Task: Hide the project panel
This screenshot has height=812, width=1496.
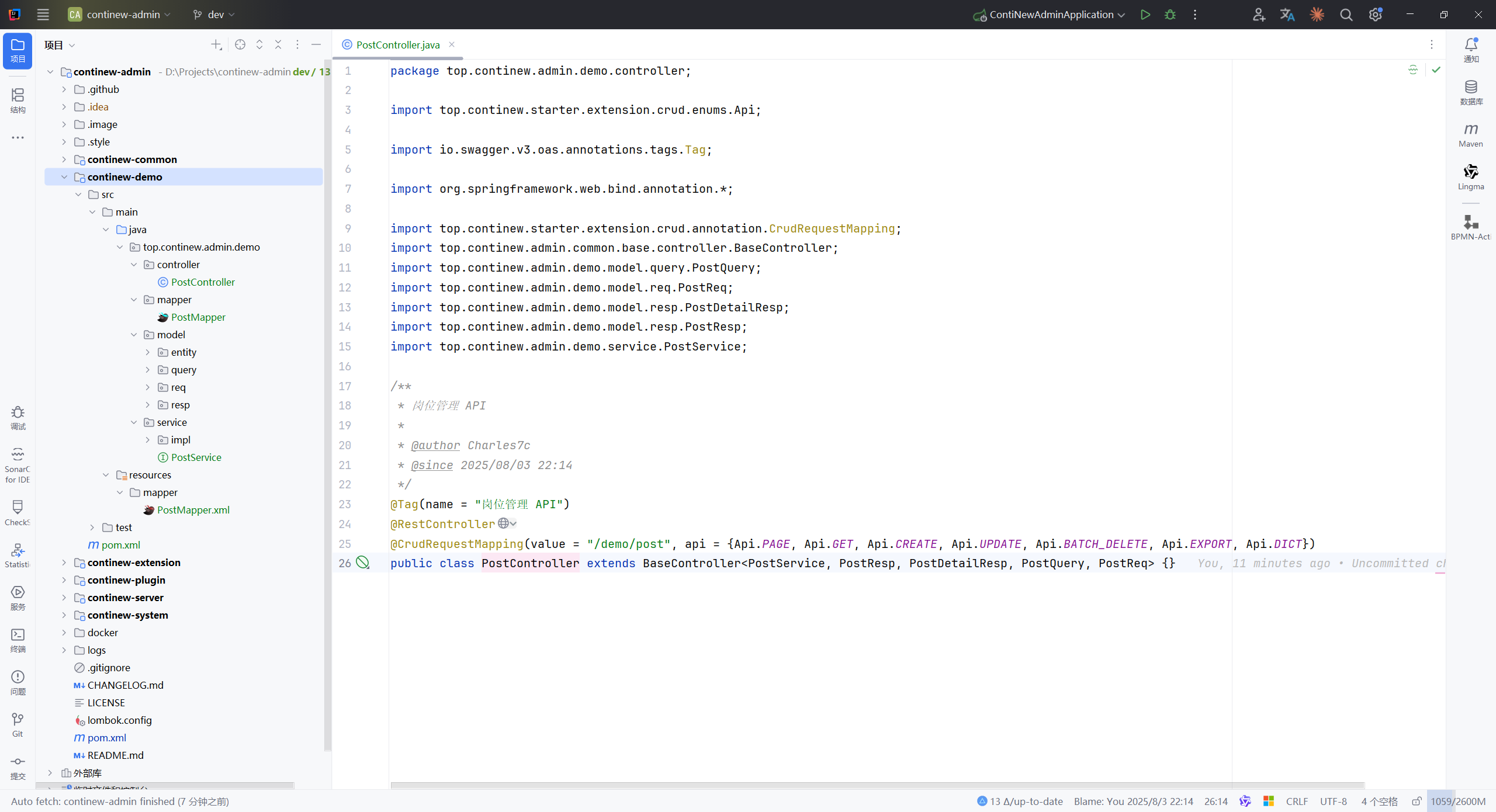Action: click(x=316, y=44)
